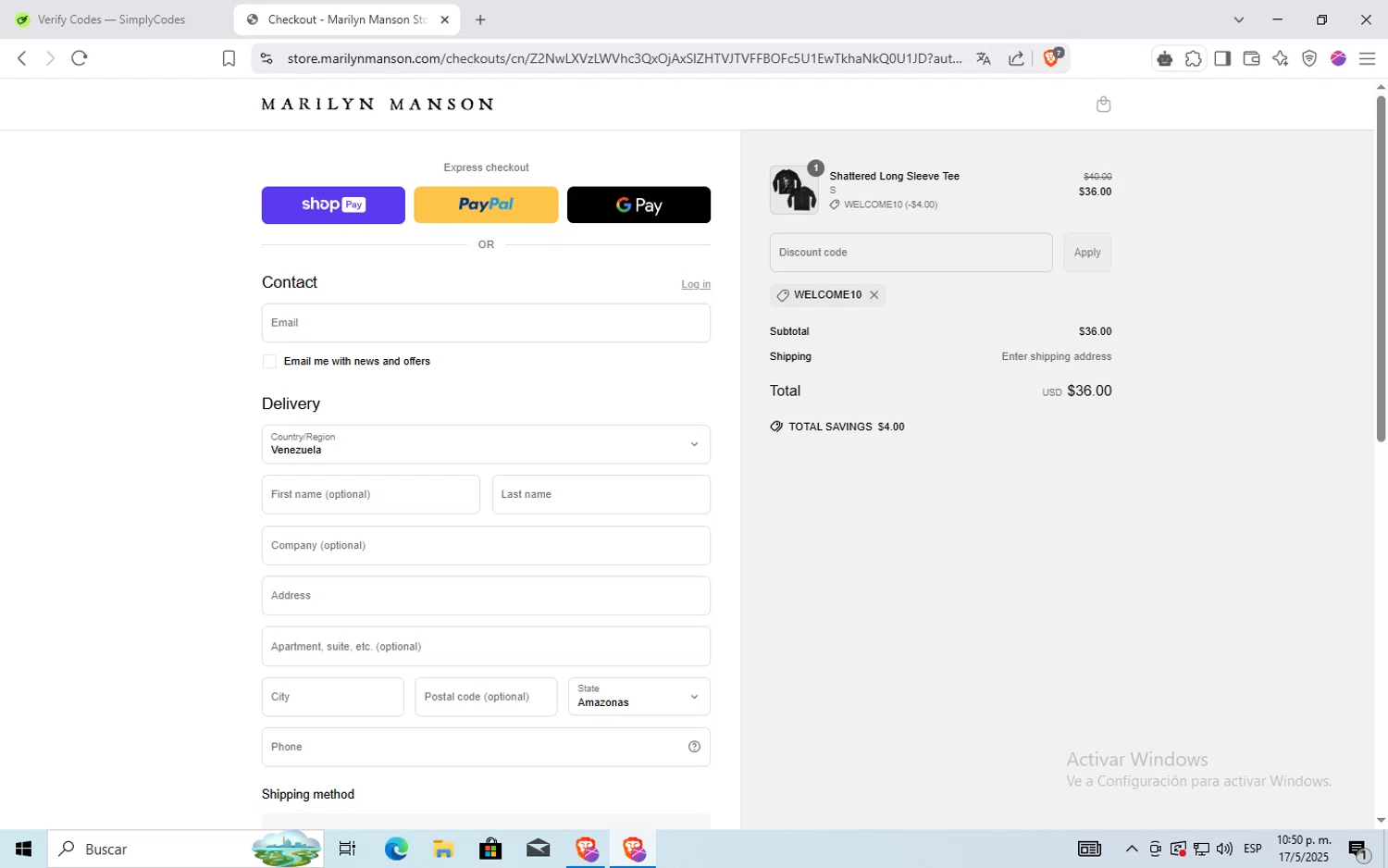Open the browser hamburger menu
1388x868 pixels.
coord(1367,58)
